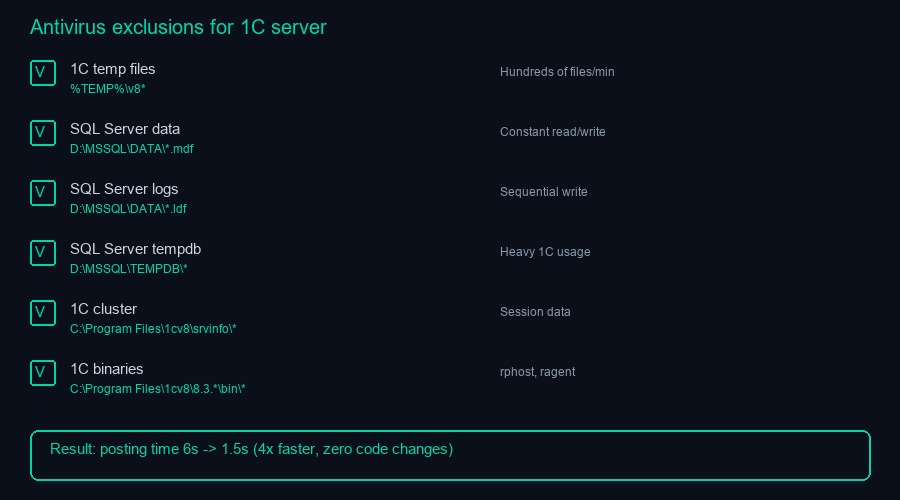
Task: Uncheck the 1C cluster checkbox
Action: [x=42, y=313]
